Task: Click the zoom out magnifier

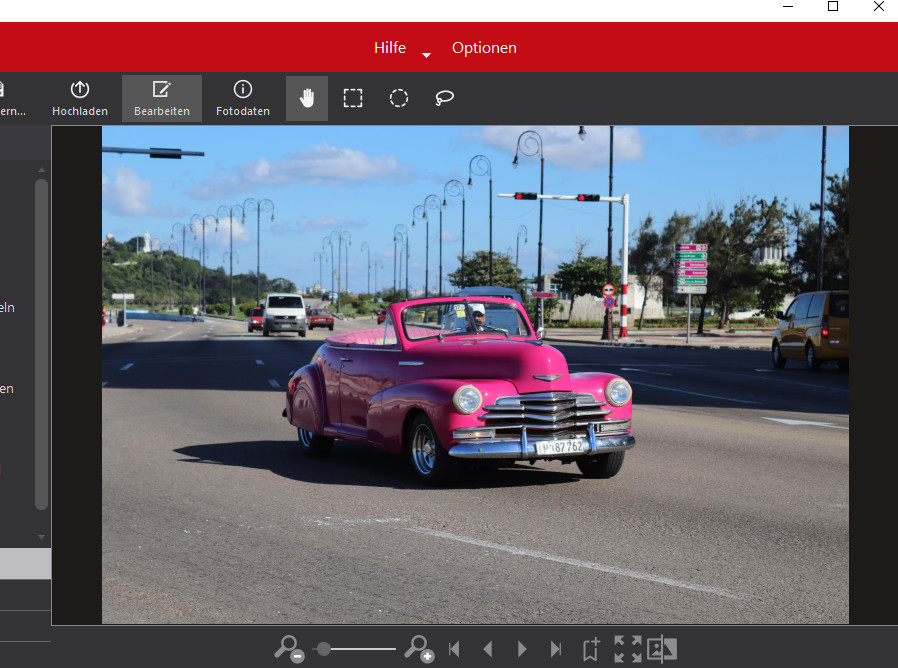Action: pyautogui.click(x=288, y=649)
